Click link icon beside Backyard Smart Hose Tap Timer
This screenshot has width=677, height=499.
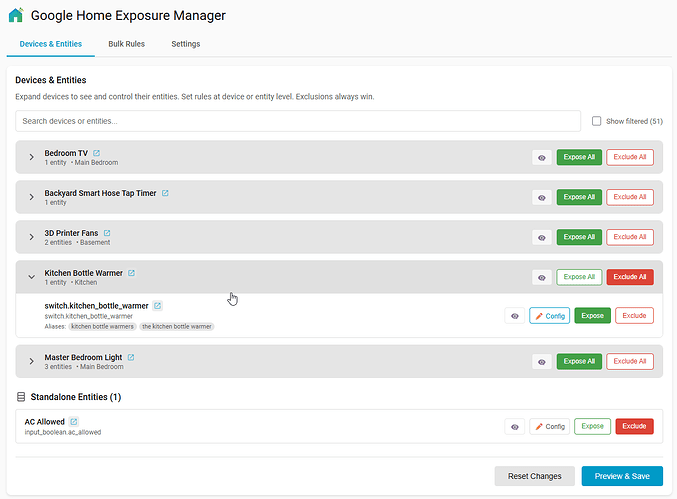point(165,193)
